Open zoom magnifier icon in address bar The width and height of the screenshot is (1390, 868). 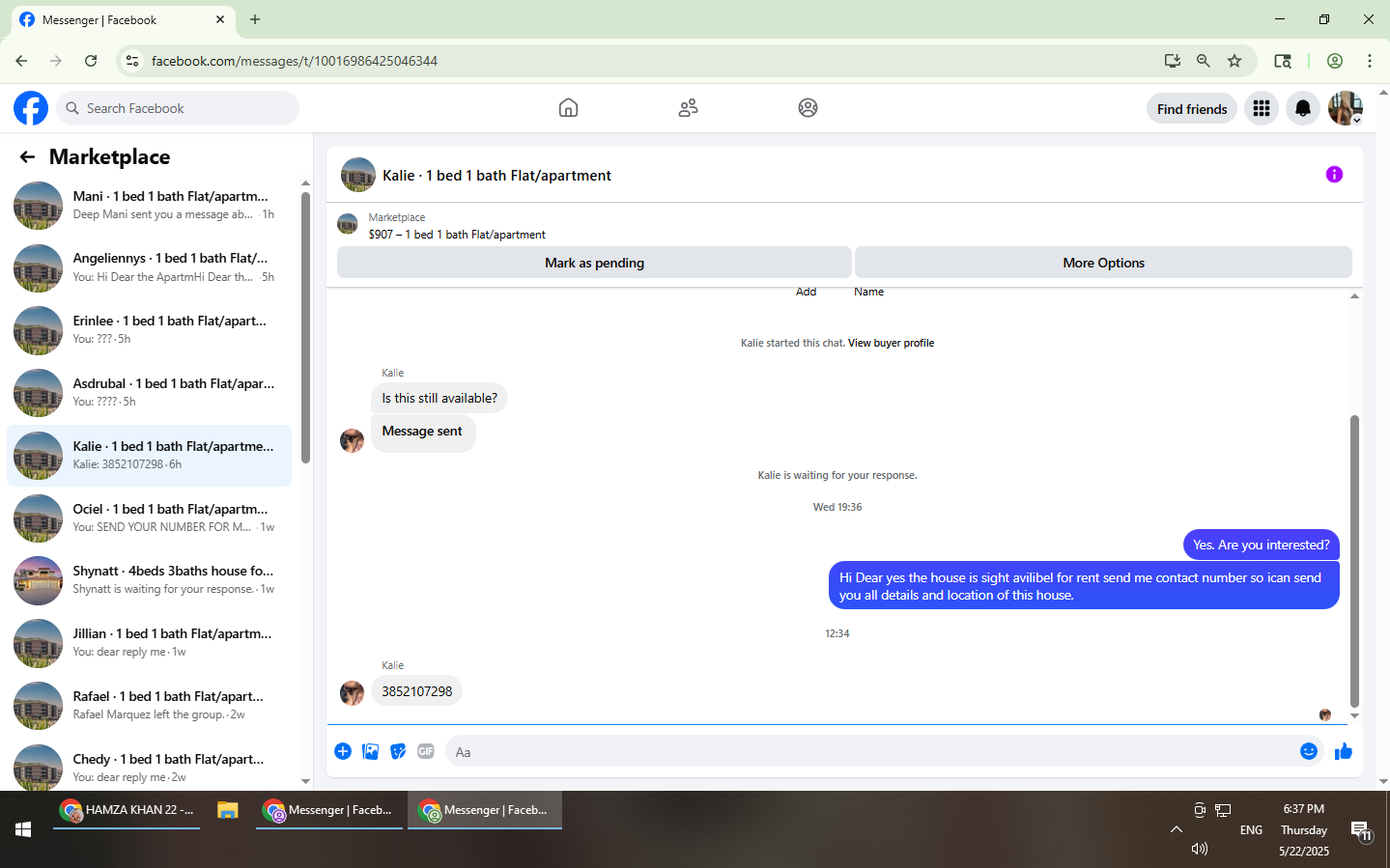point(1204,61)
